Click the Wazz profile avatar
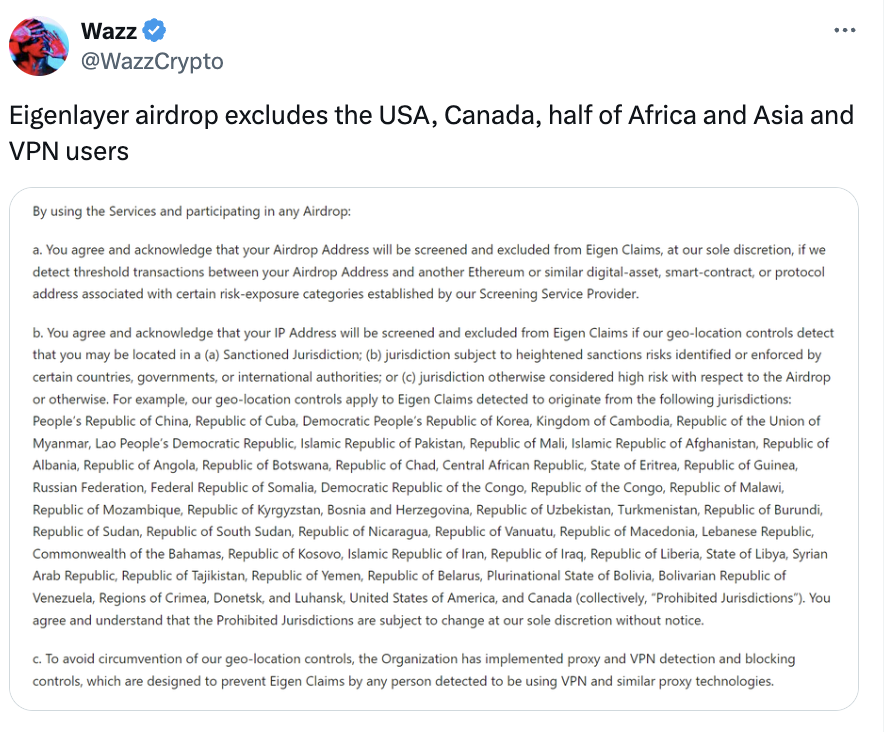 click(x=39, y=45)
